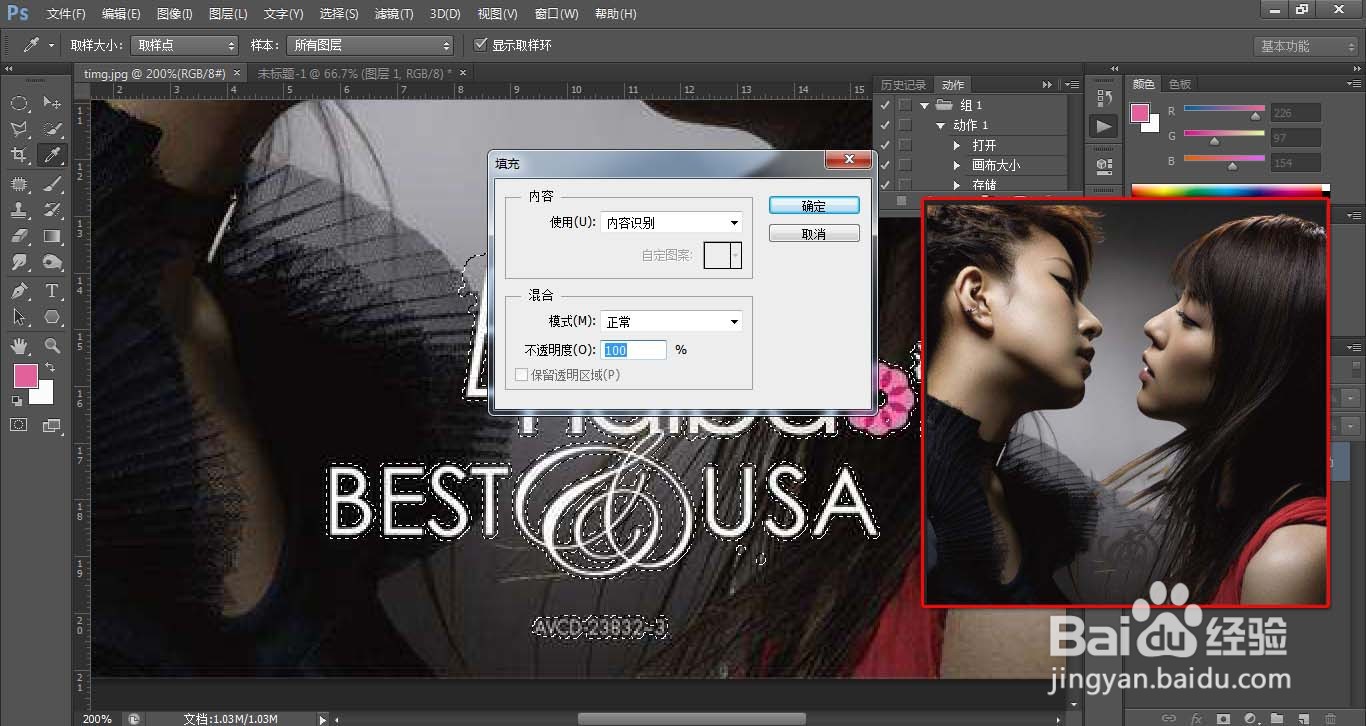Open the 使用 内容识别 dropdown
The width and height of the screenshot is (1366, 726).
(671, 223)
